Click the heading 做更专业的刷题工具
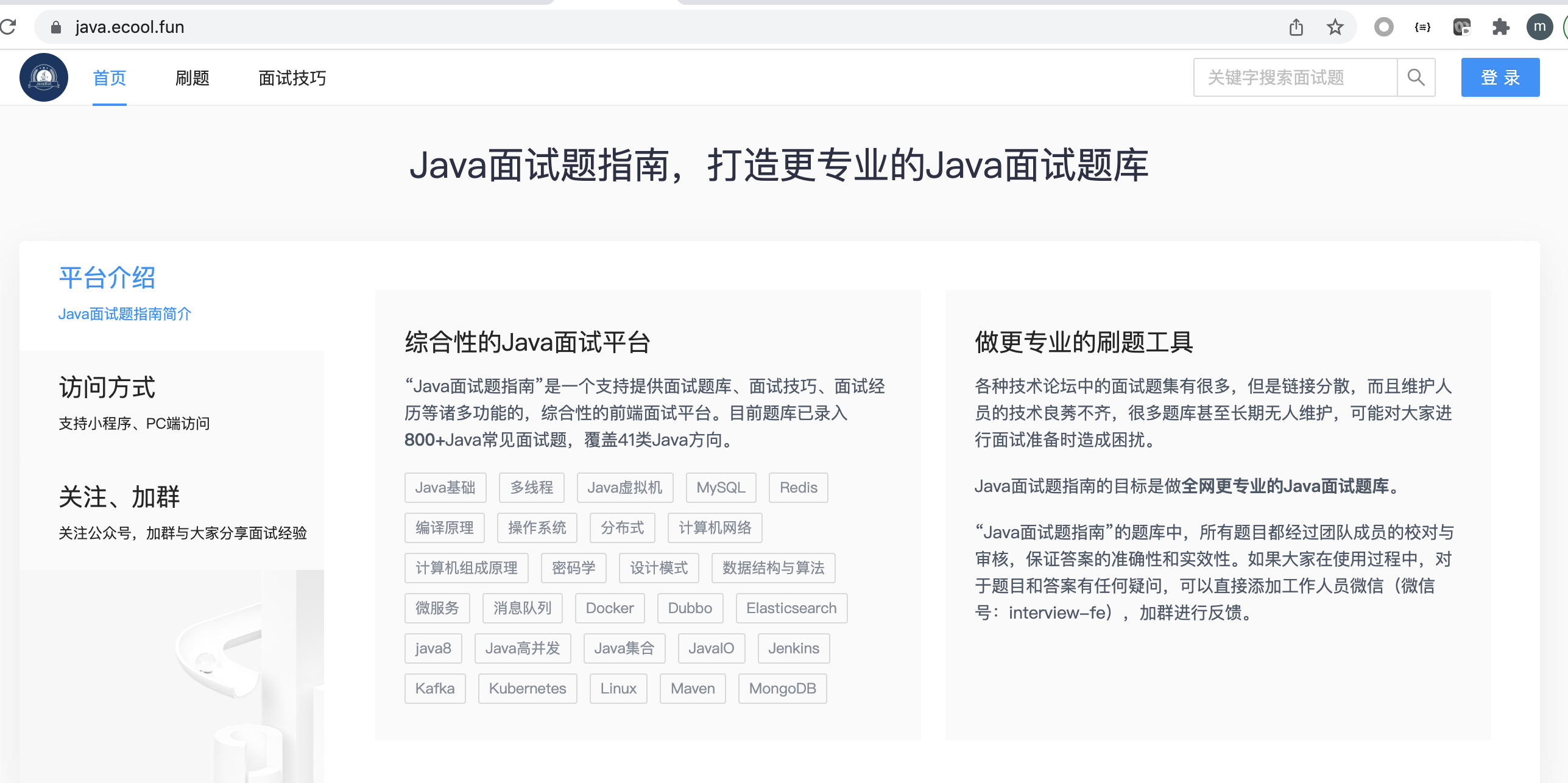Viewport: 1568px width, 783px height. click(x=1084, y=342)
